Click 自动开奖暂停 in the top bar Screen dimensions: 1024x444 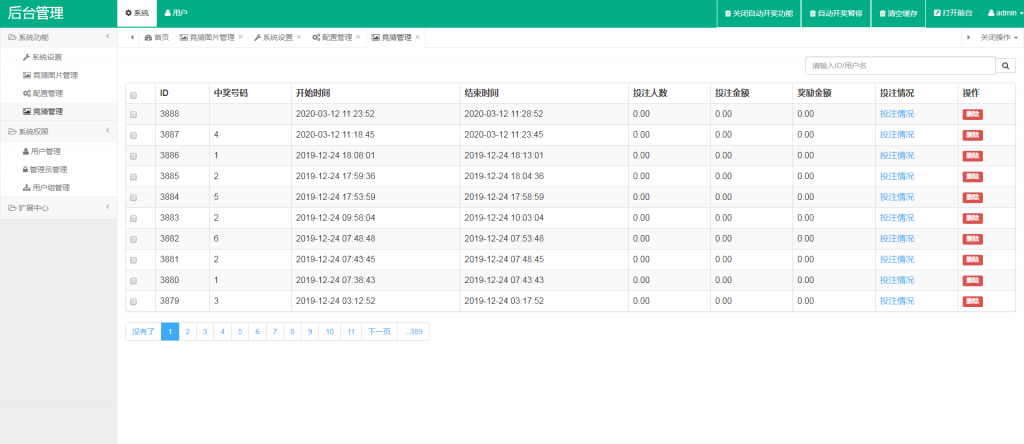pyautogui.click(x=836, y=14)
